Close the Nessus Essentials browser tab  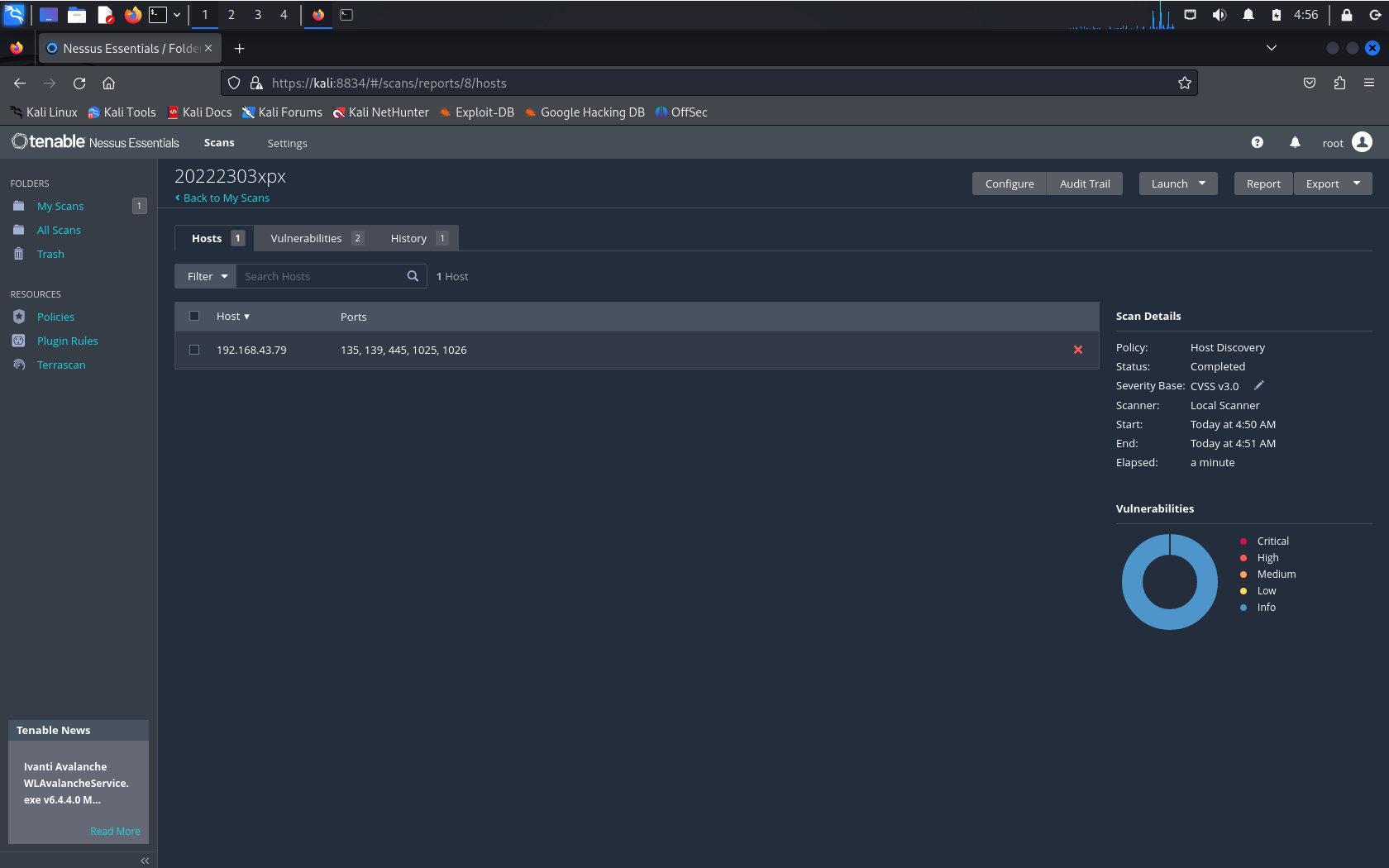208,49
